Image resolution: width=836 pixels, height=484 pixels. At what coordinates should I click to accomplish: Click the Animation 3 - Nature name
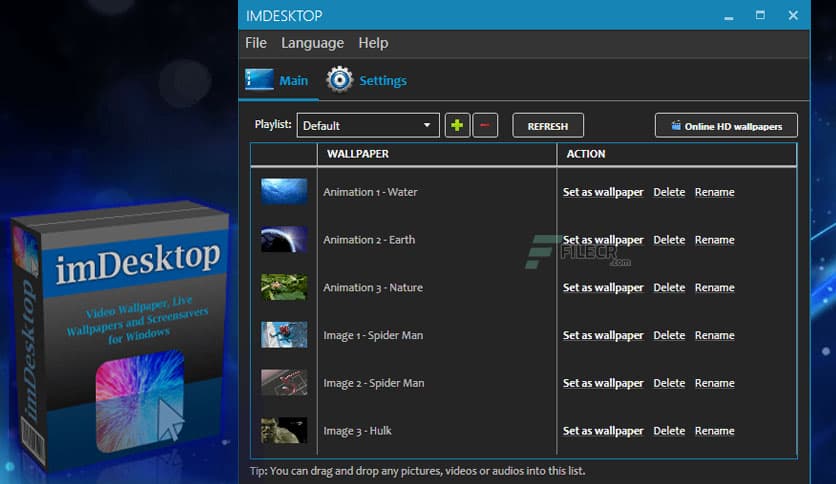[373, 287]
